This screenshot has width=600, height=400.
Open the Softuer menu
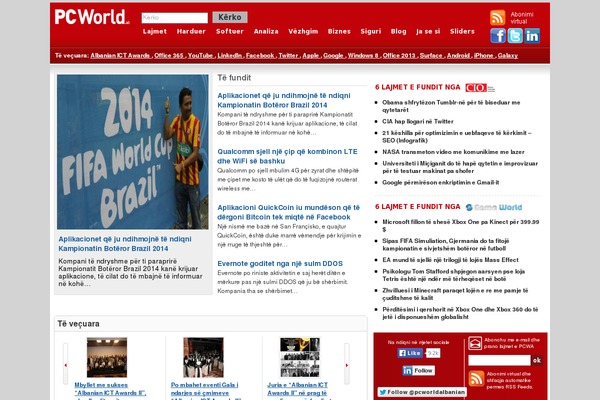pos(230,31)
